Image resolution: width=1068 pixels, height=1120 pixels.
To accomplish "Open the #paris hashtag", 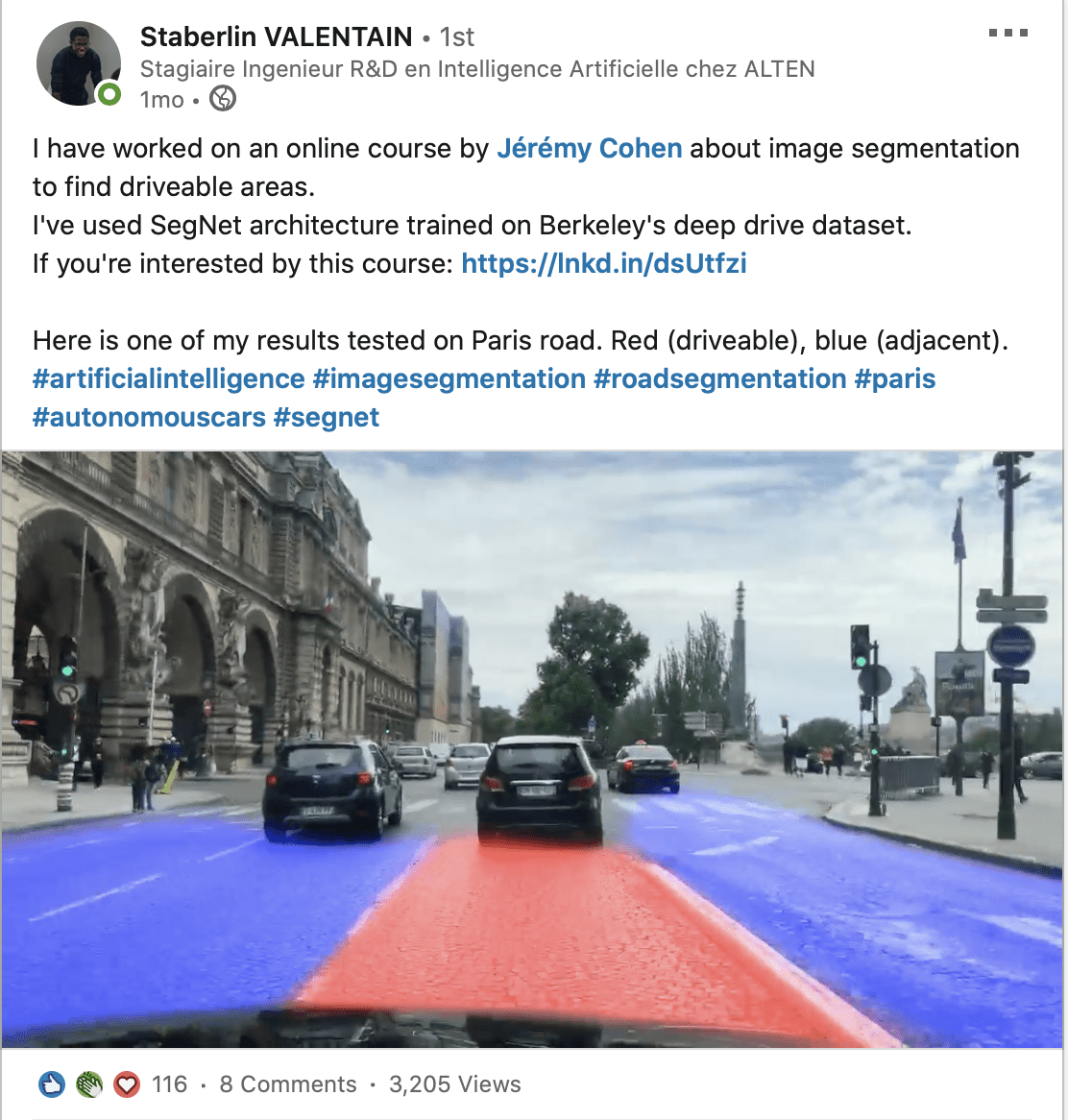I will click(x=895, y=379).
